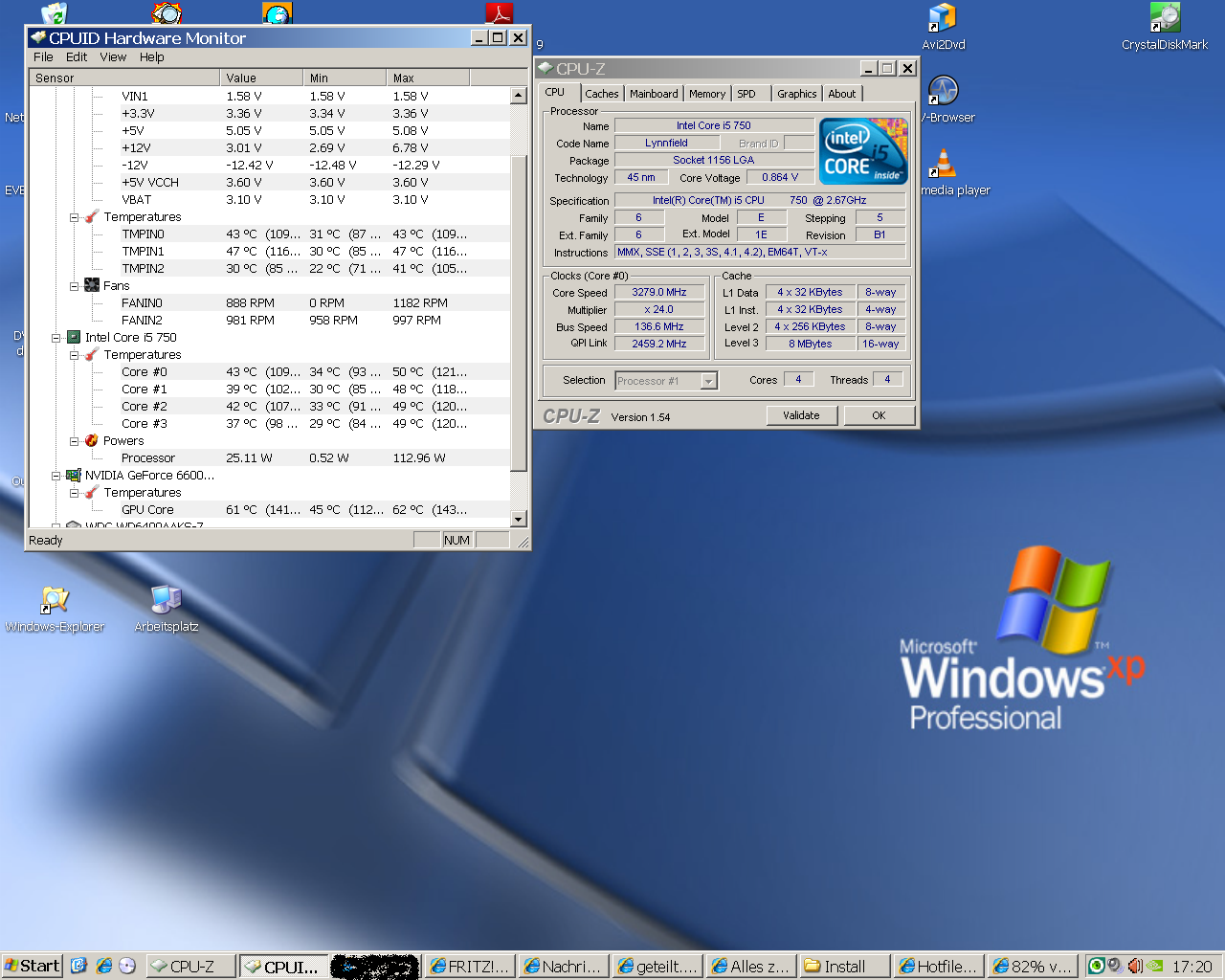Open the Start menu
This screenshot has width=1225, height=980.
32,966
